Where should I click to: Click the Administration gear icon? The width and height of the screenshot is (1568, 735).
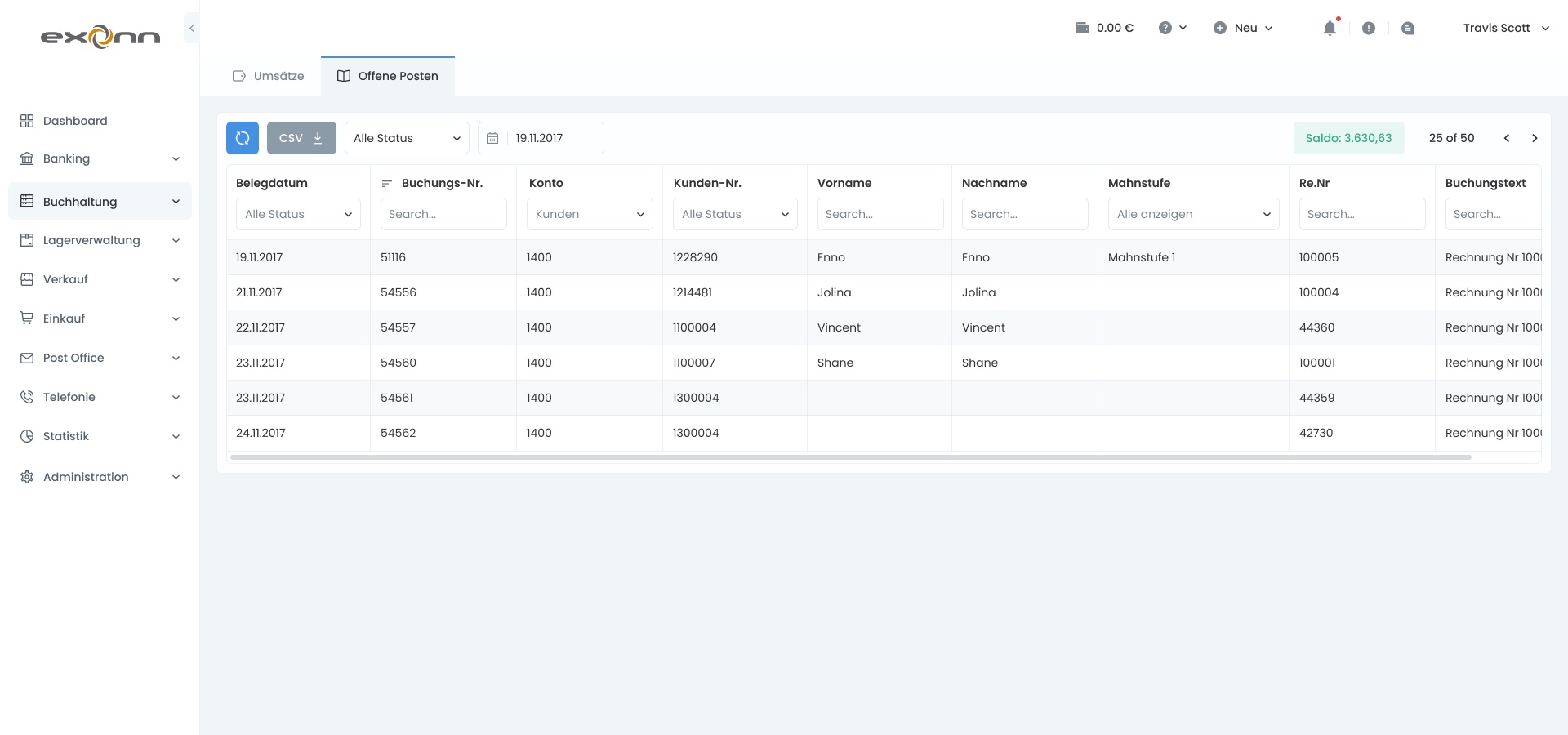coord(27,477)
